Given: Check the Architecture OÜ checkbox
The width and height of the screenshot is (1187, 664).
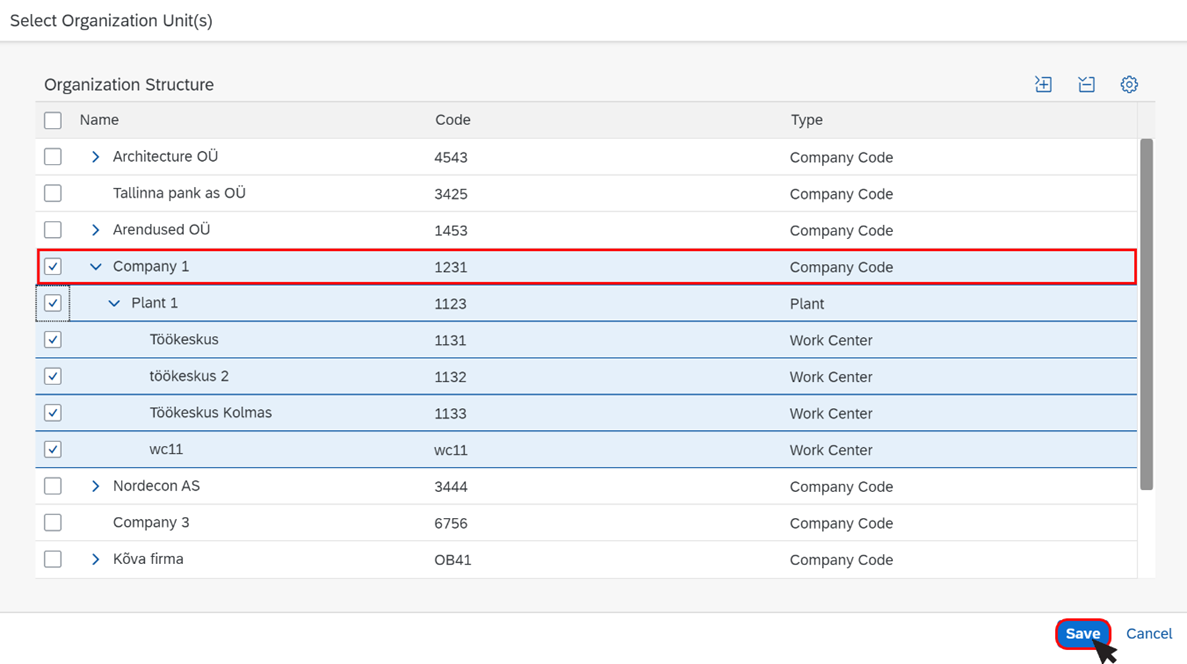Looking at the screenshot, I should point(53,157).
